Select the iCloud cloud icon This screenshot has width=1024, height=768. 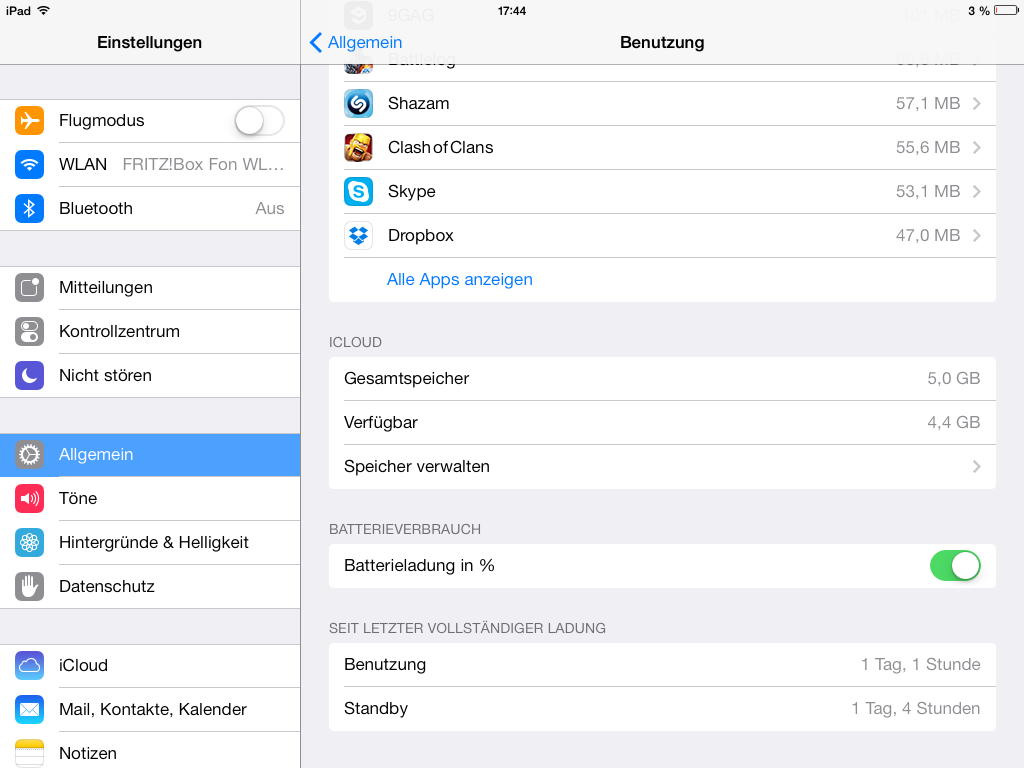29,665
